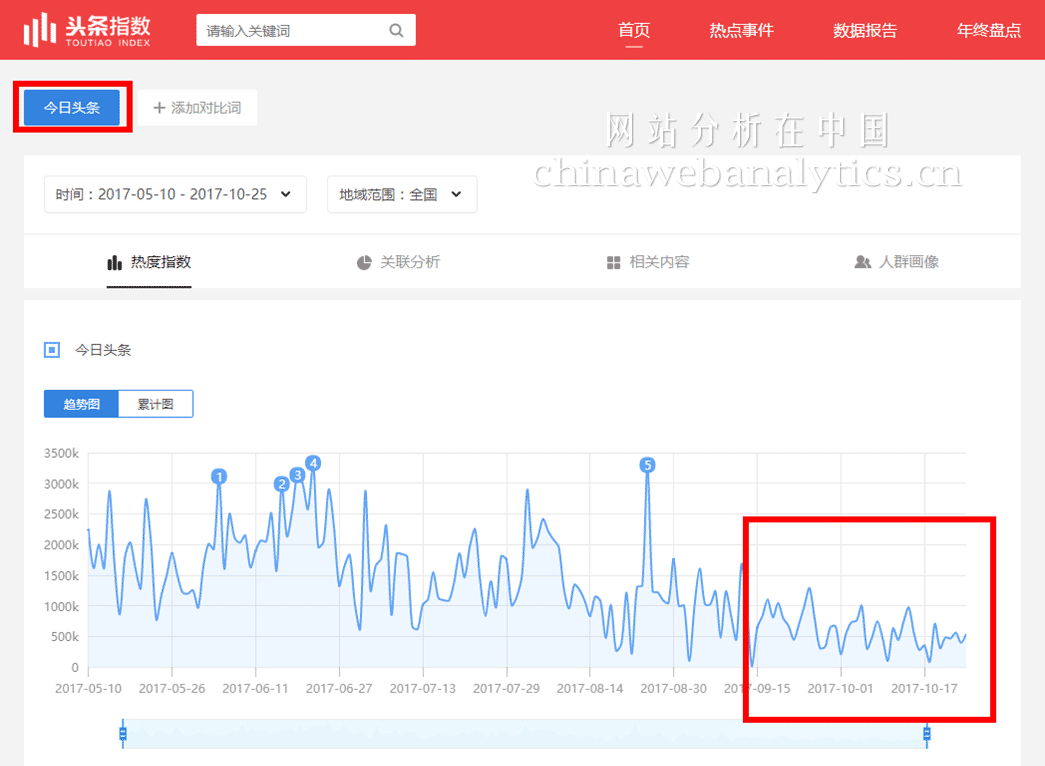The height and width of the screenshot is (766, 1045).
Task: Click chart event marker number 4
Action: [x=313, y=463]
